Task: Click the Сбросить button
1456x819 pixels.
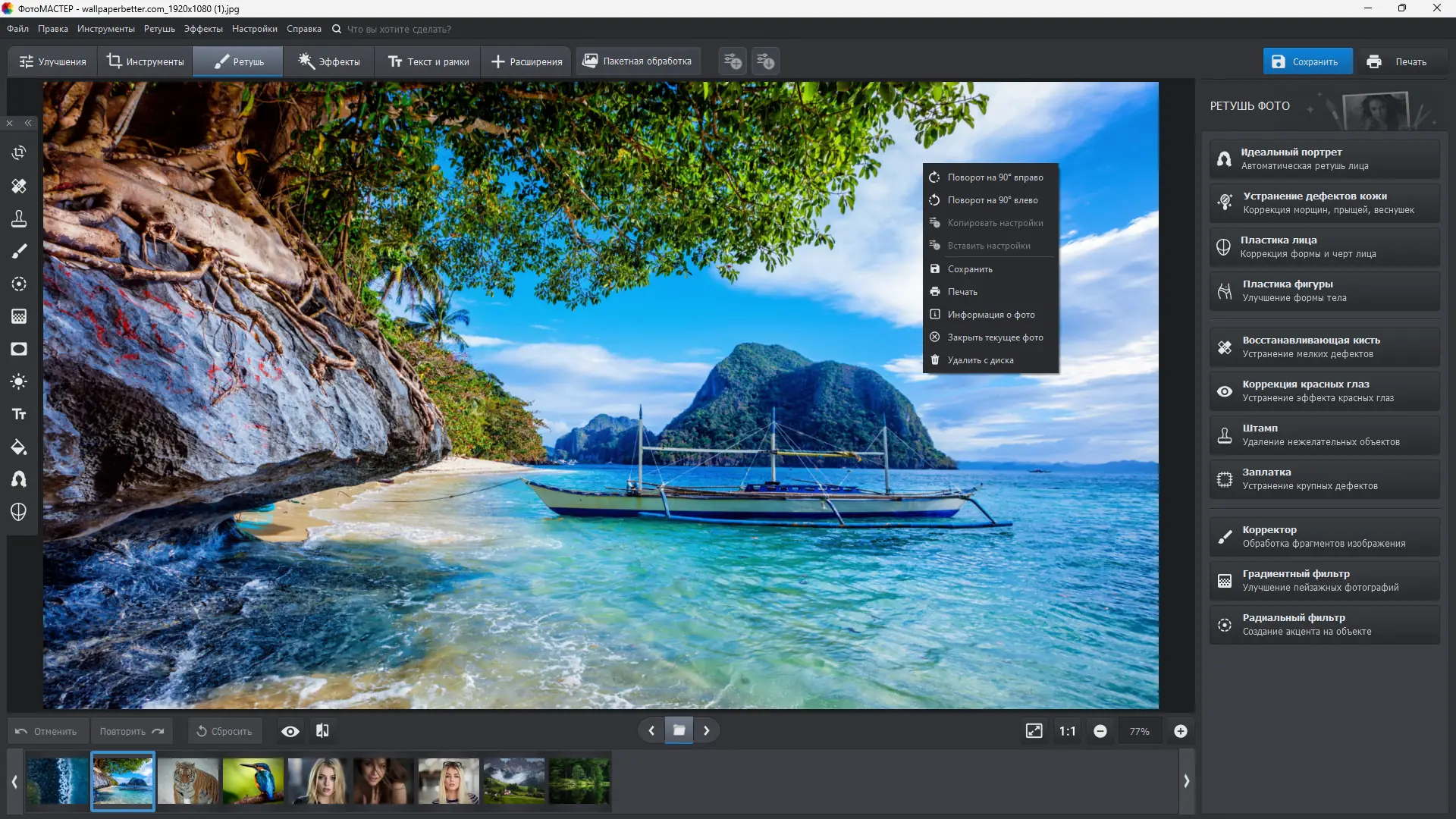Action: click(x=224, y=731)
